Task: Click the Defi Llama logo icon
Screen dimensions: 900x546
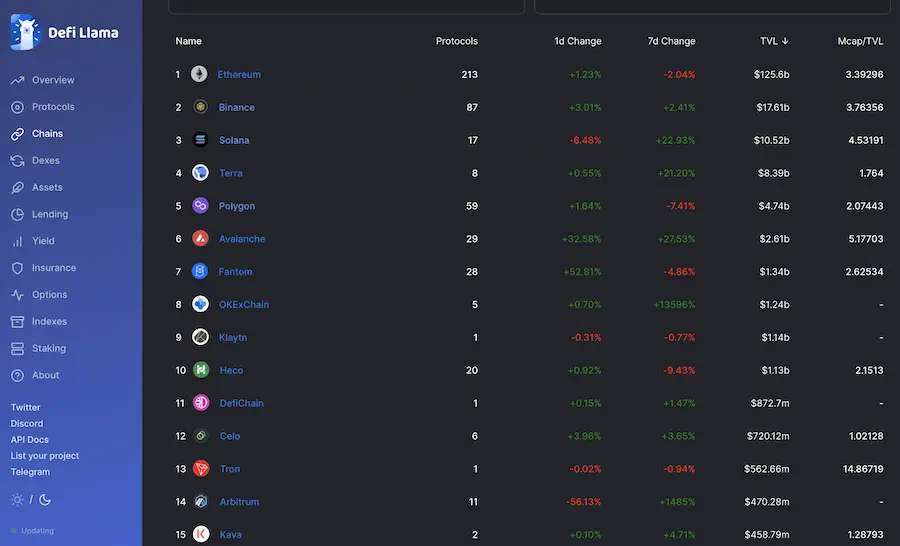Action: (x=26, y=32)
